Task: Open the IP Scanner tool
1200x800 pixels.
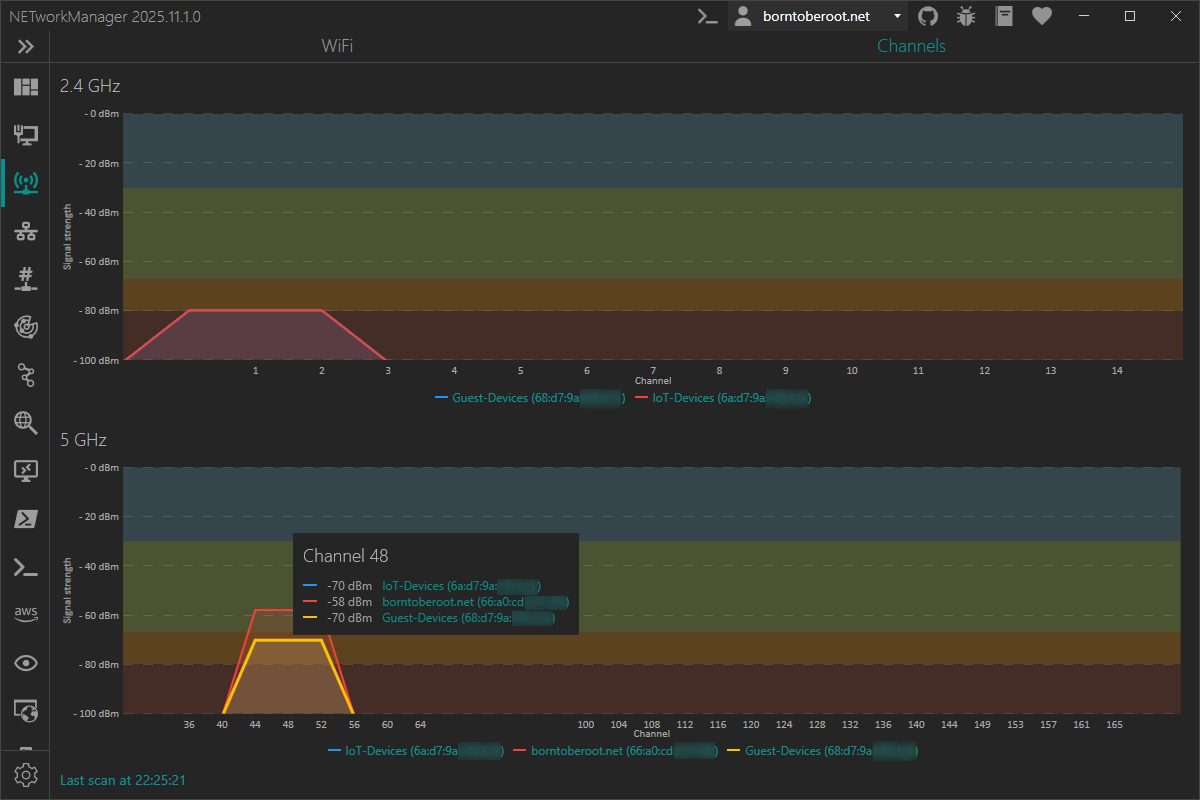Action: 25,231
